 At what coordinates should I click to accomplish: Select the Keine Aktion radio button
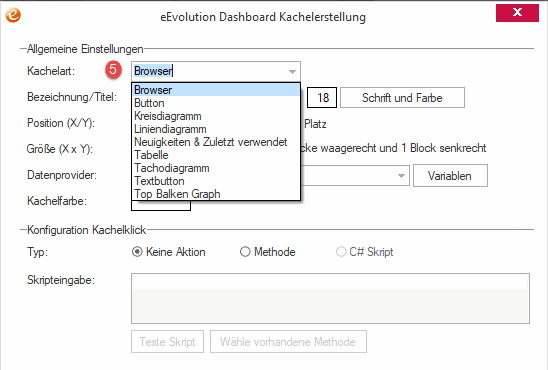tap(137, 252)
